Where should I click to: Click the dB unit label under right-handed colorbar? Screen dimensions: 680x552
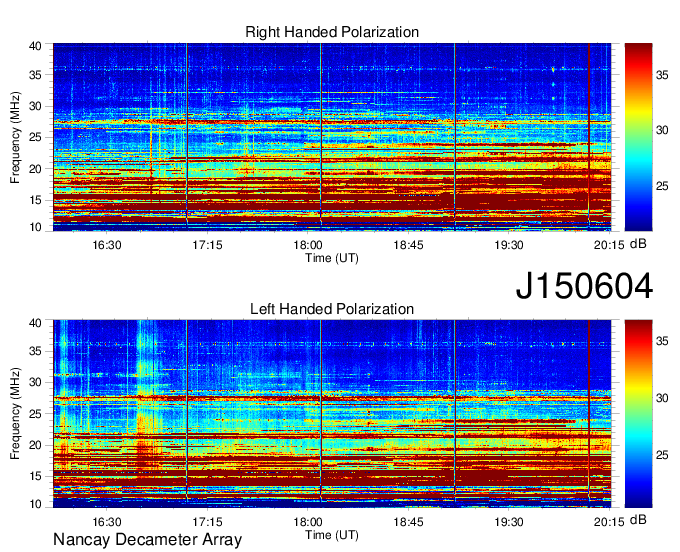(638, 244)
